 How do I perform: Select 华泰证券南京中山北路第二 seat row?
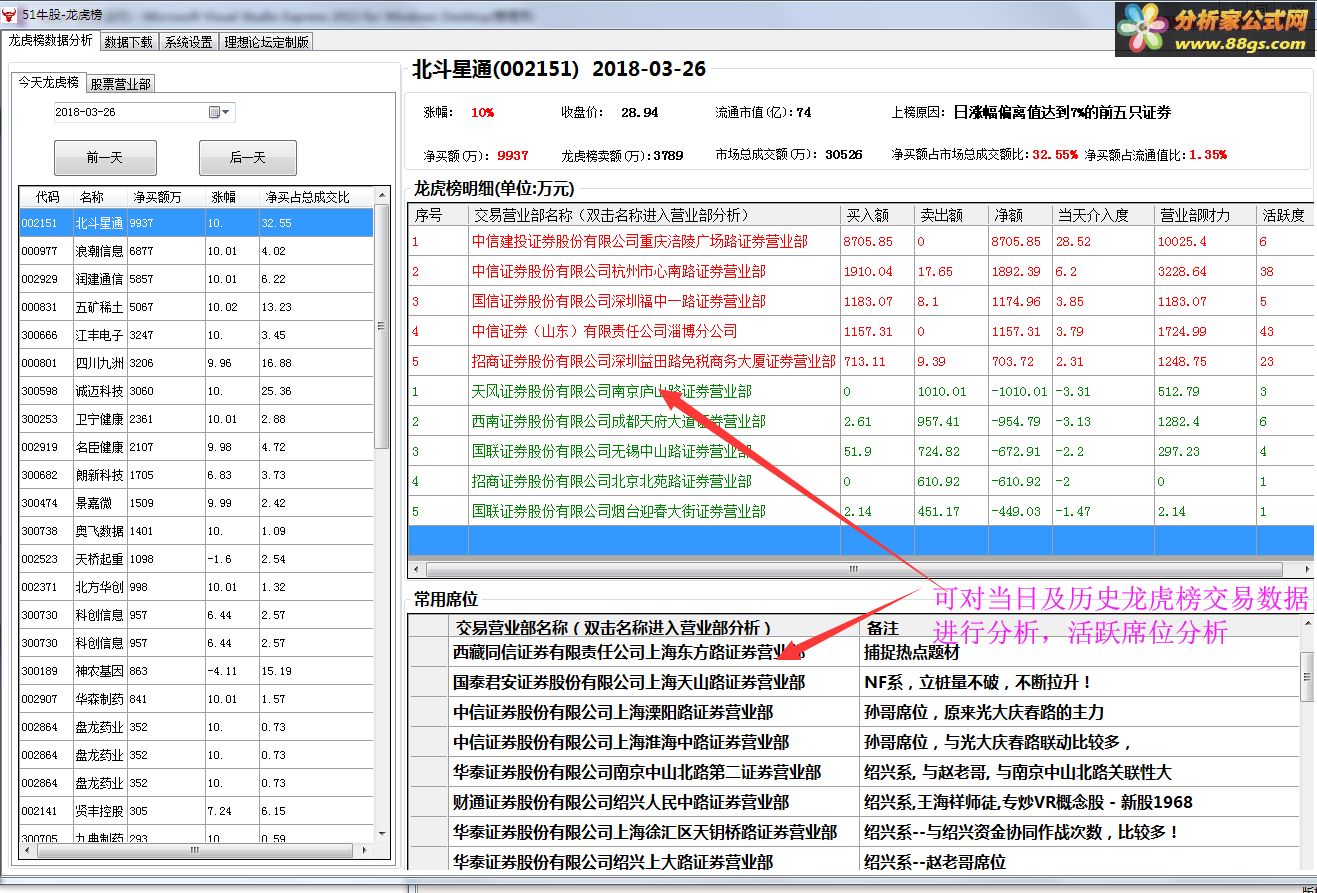854,772
